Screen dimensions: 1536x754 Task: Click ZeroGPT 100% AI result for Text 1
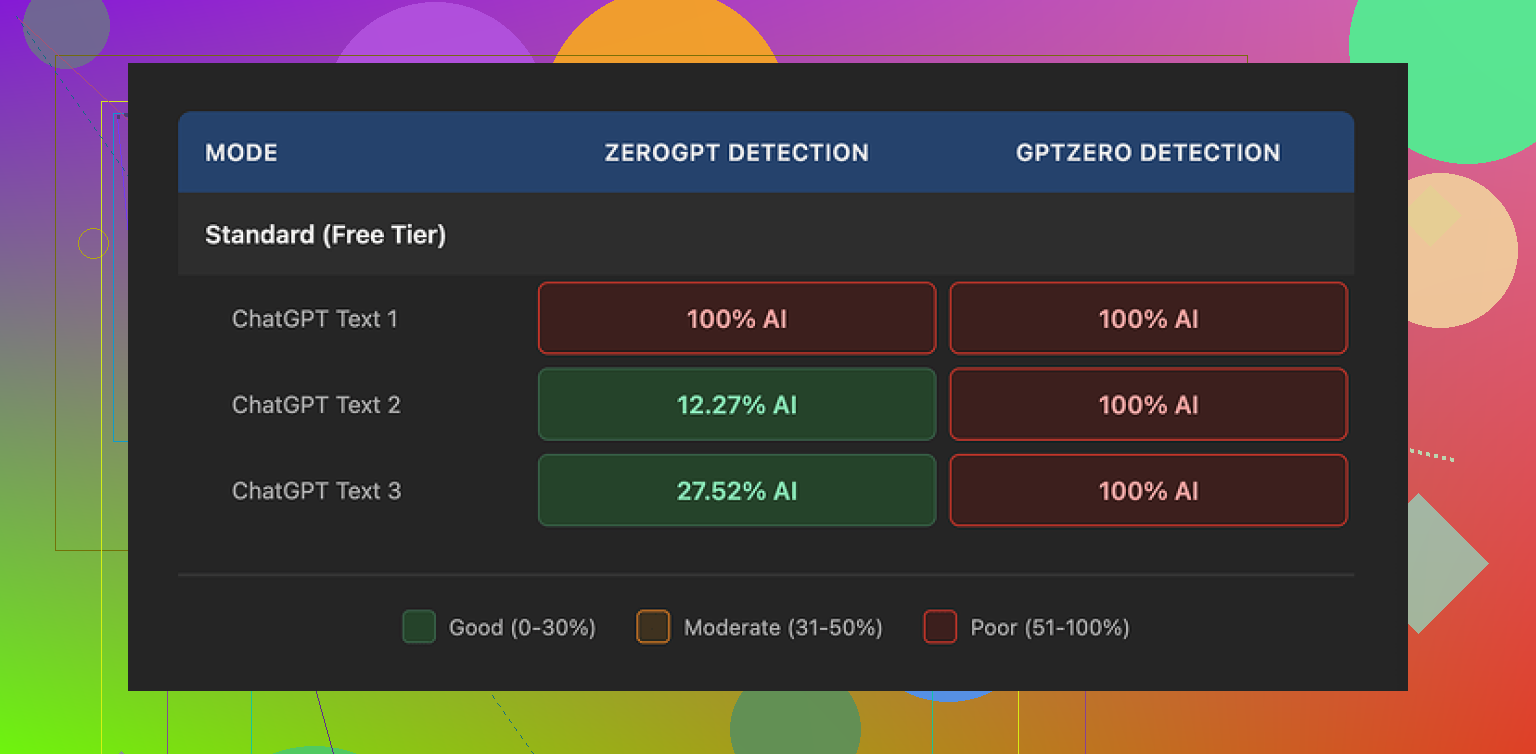pyautogui.click(x=736, y=319)
